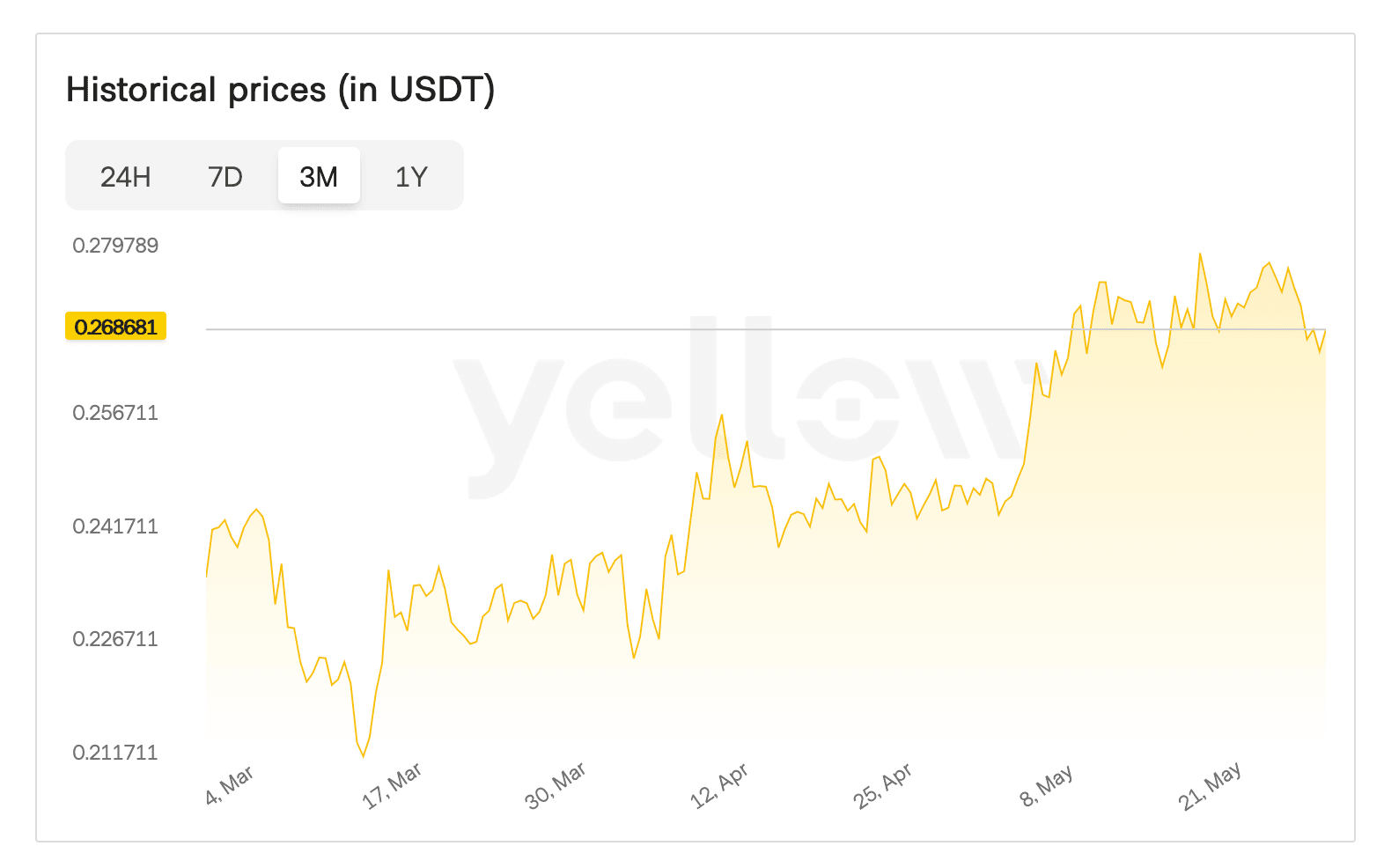Click the highlighted 0.268681 price label
The image size is (1384, 868).
(115, 327)
